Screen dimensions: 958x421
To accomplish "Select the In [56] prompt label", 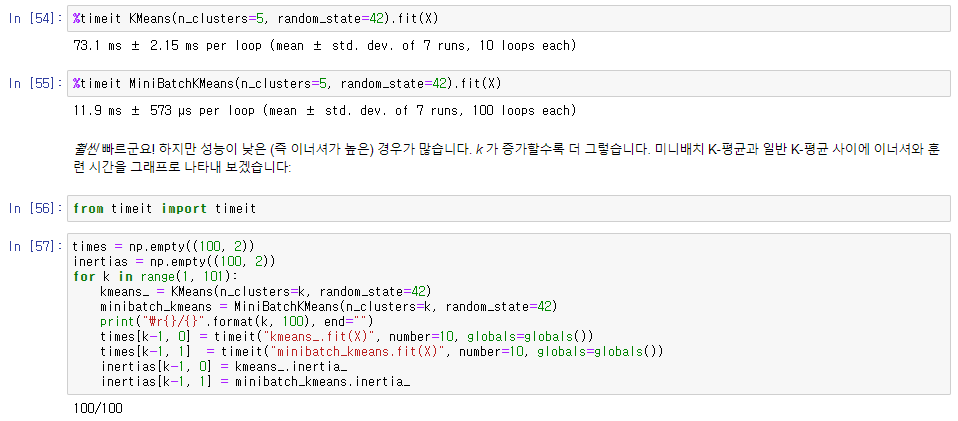I will [35, 209].
